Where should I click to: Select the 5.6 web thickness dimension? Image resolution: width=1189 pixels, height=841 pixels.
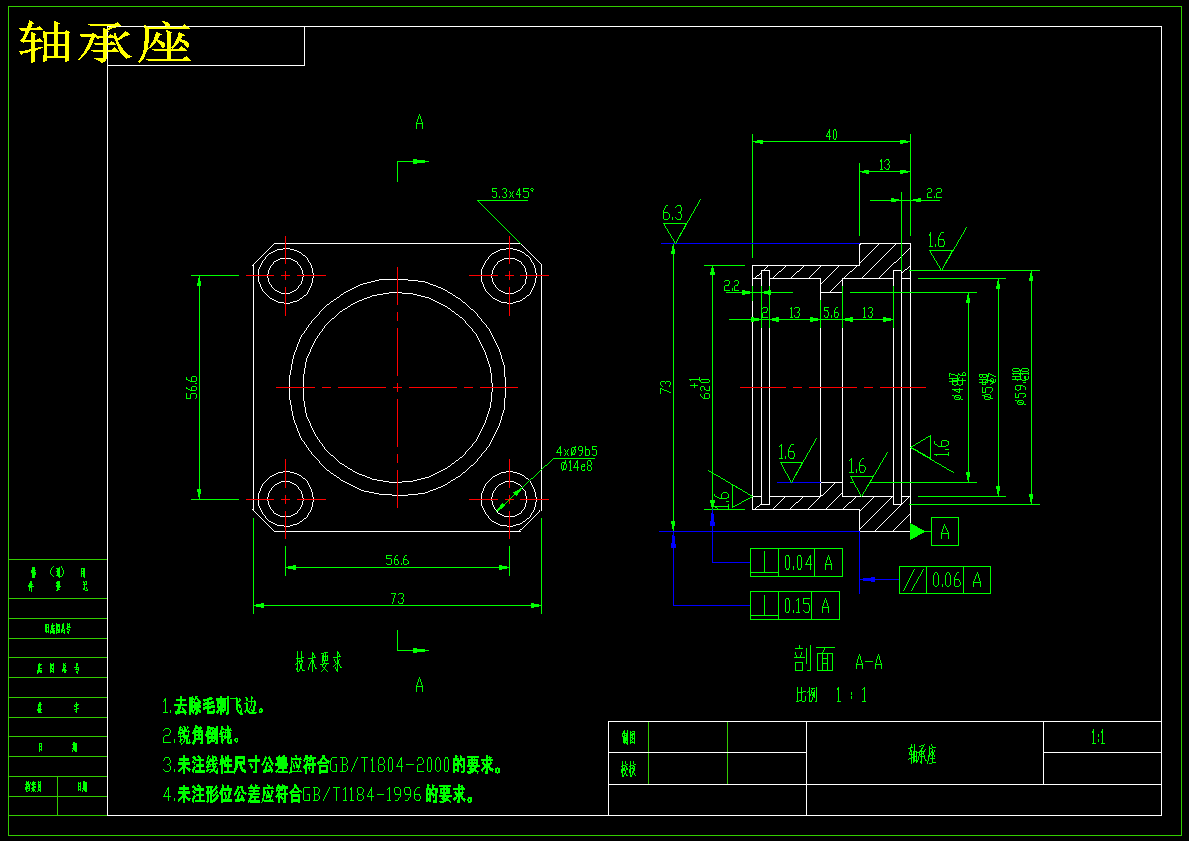click(831, 312)
